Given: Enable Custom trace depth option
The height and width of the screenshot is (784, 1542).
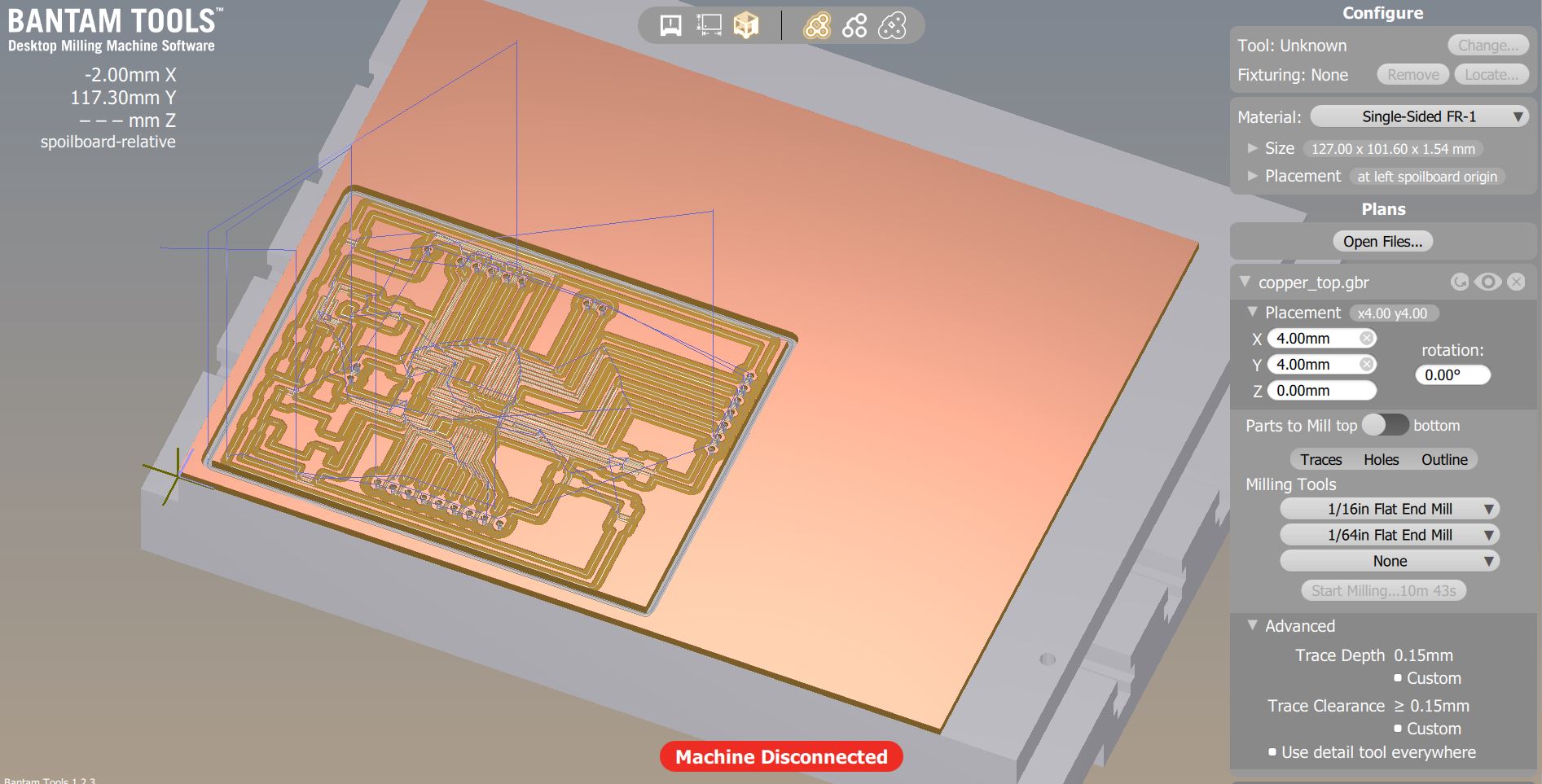Looking at the screenshot, I should [x=1398, y=678].
